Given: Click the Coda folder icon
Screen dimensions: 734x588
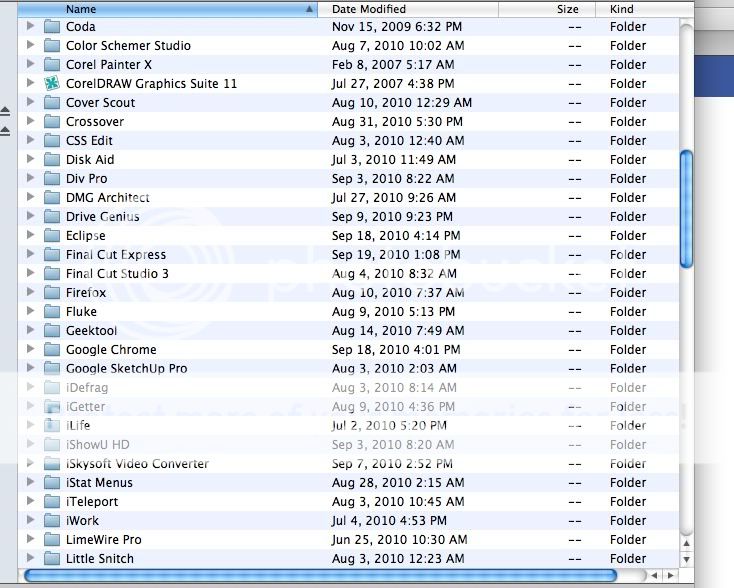Looking at the screenshot, I should [52, 27].
